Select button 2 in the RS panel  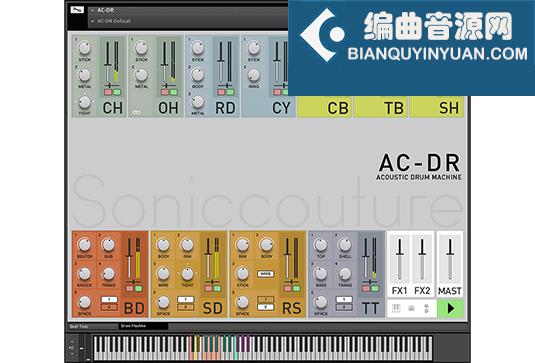[x=266, y=307]
